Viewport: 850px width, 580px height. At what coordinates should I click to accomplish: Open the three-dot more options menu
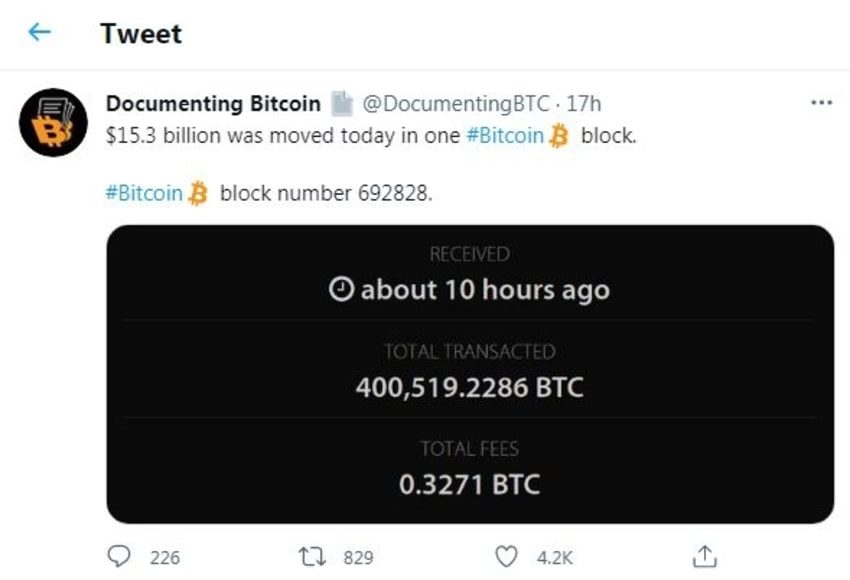[x=821, y=102]
